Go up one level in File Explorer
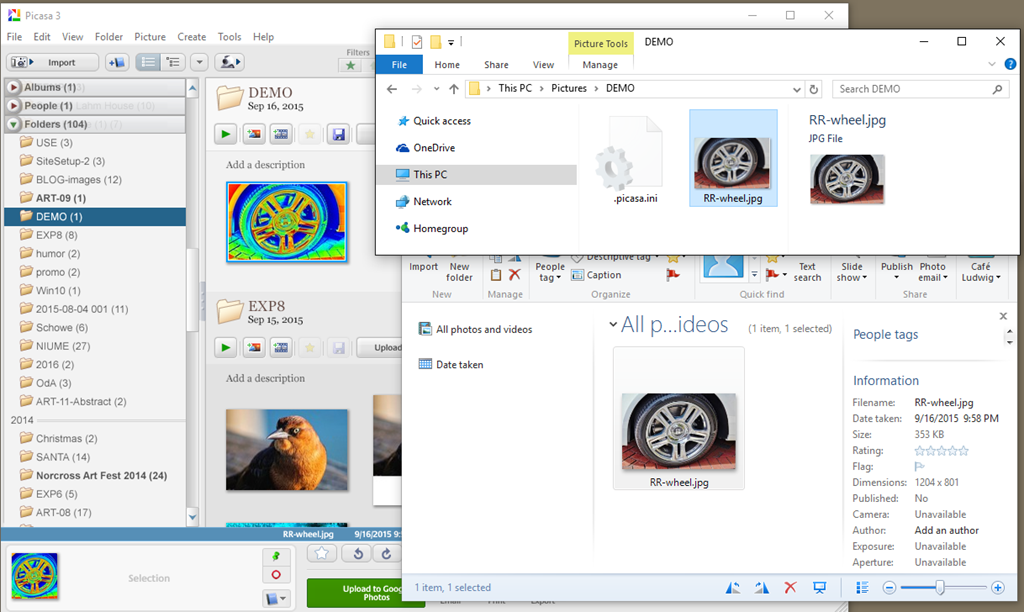 pos(454,89)
